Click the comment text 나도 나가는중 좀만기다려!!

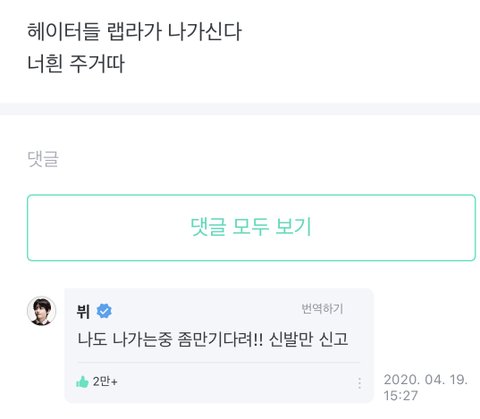click(x=170, y=339)
